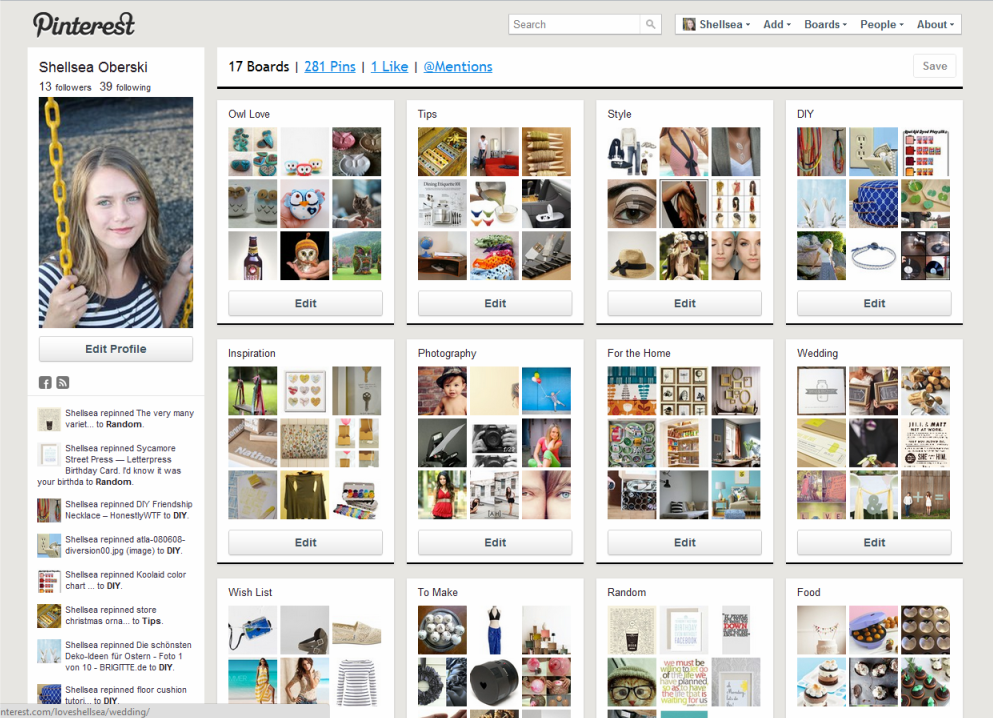Click the Save button
The image size is (993, 718).
935,66
